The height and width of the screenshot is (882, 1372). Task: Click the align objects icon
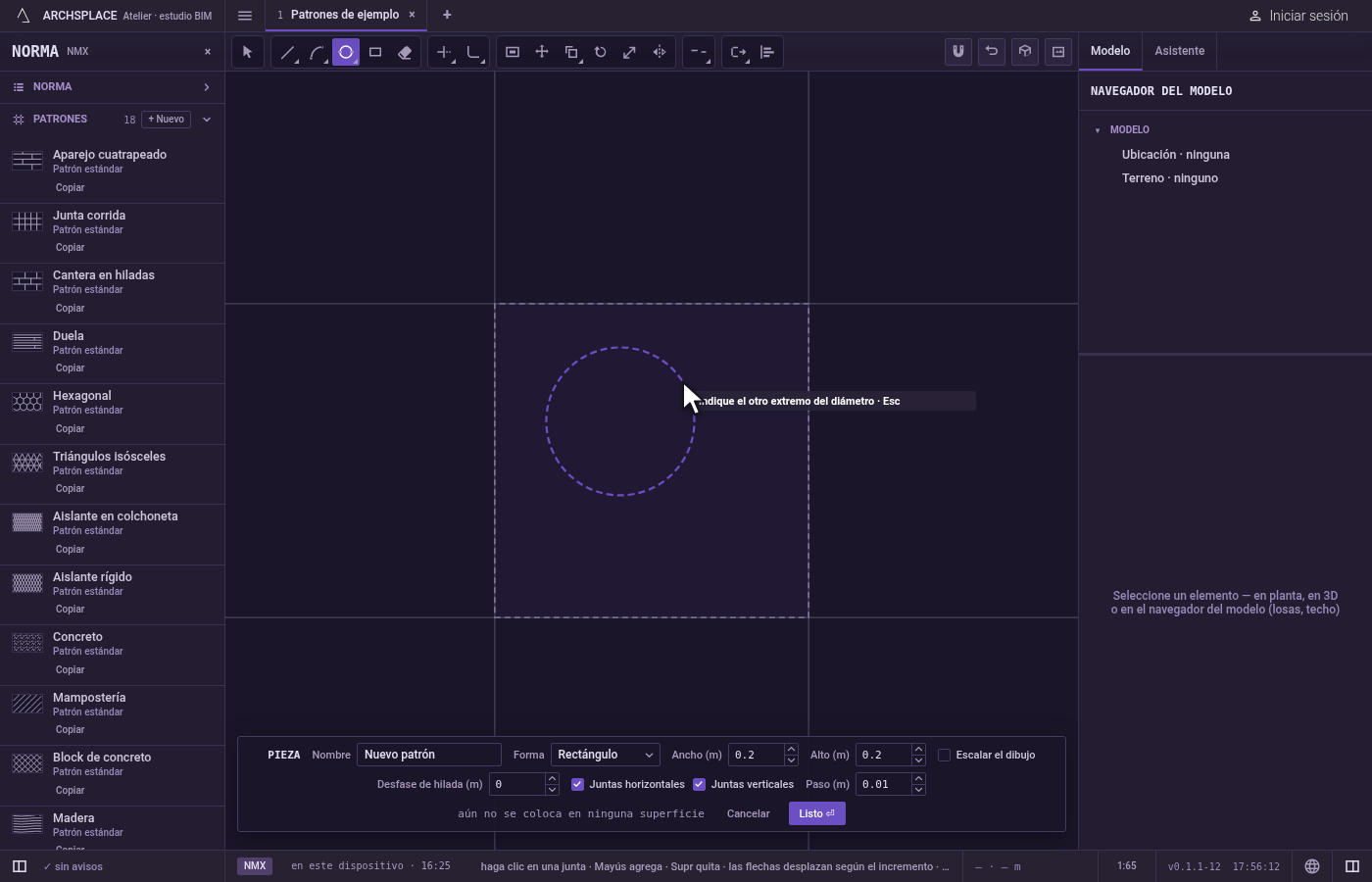click(x=767, y=52)
